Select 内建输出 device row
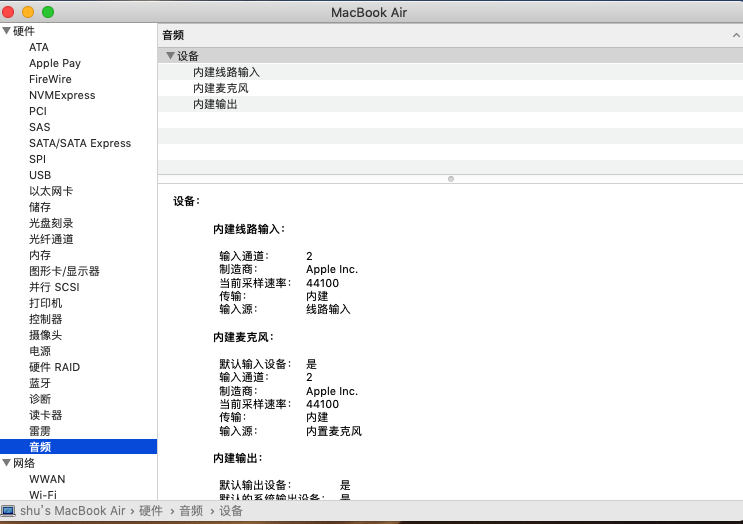 [x=450, y=104]
